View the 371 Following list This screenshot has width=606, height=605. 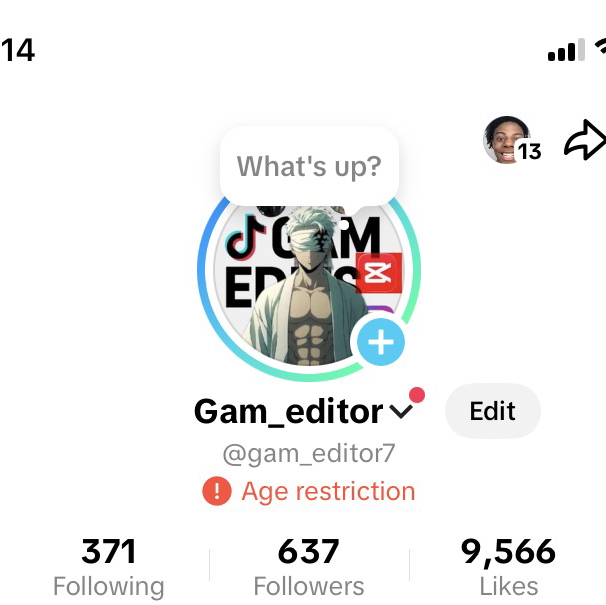[109, 567]
